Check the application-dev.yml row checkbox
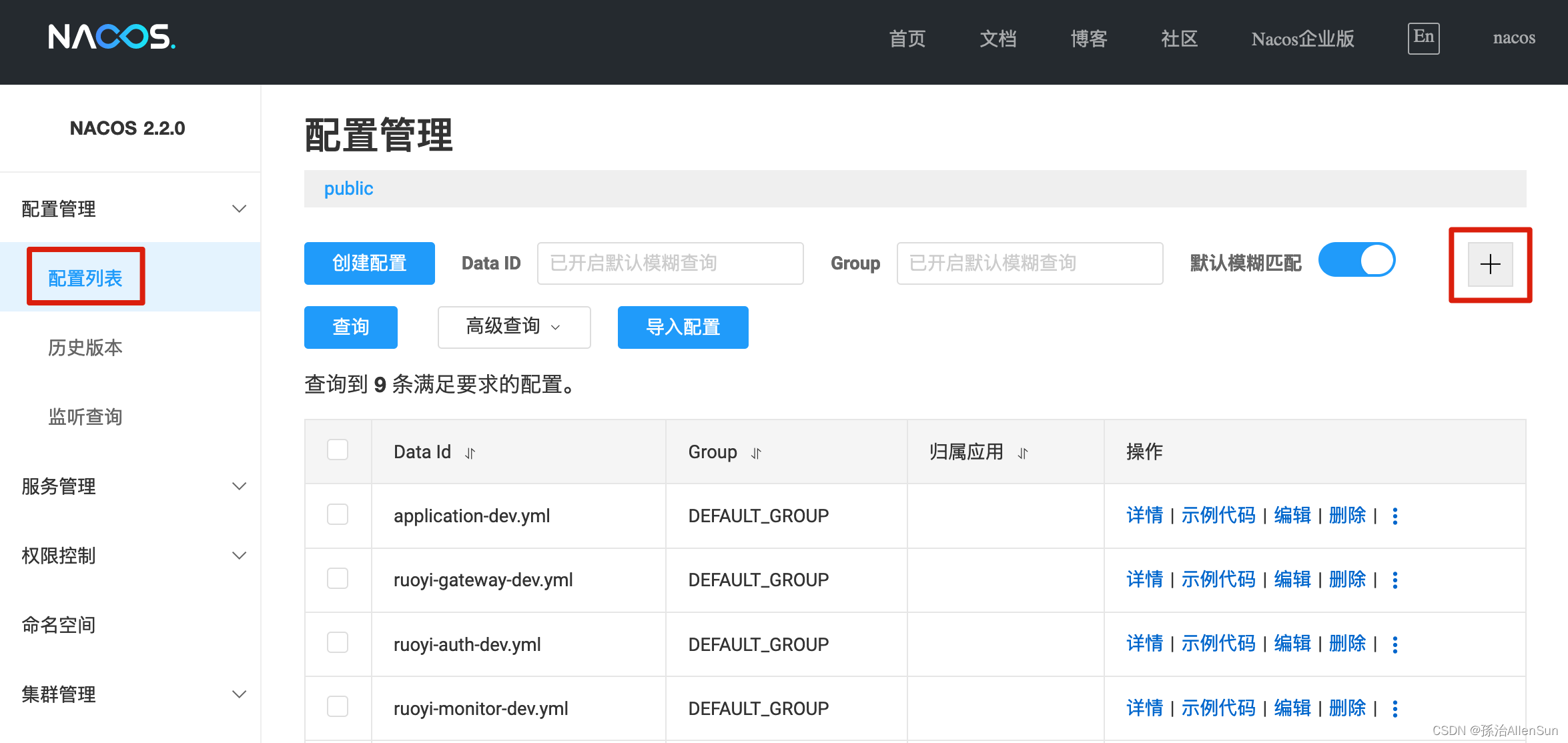This screenshot has height=743, width=1568. point(338,514)
